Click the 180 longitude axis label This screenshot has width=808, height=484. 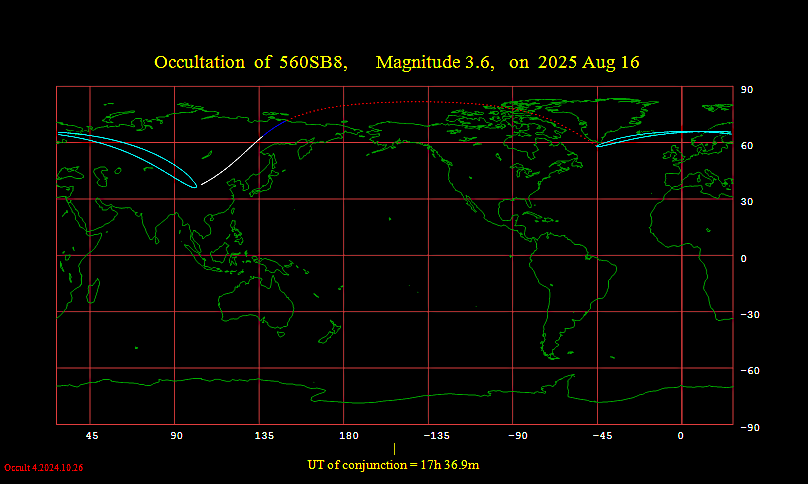(x=348, y=436)
